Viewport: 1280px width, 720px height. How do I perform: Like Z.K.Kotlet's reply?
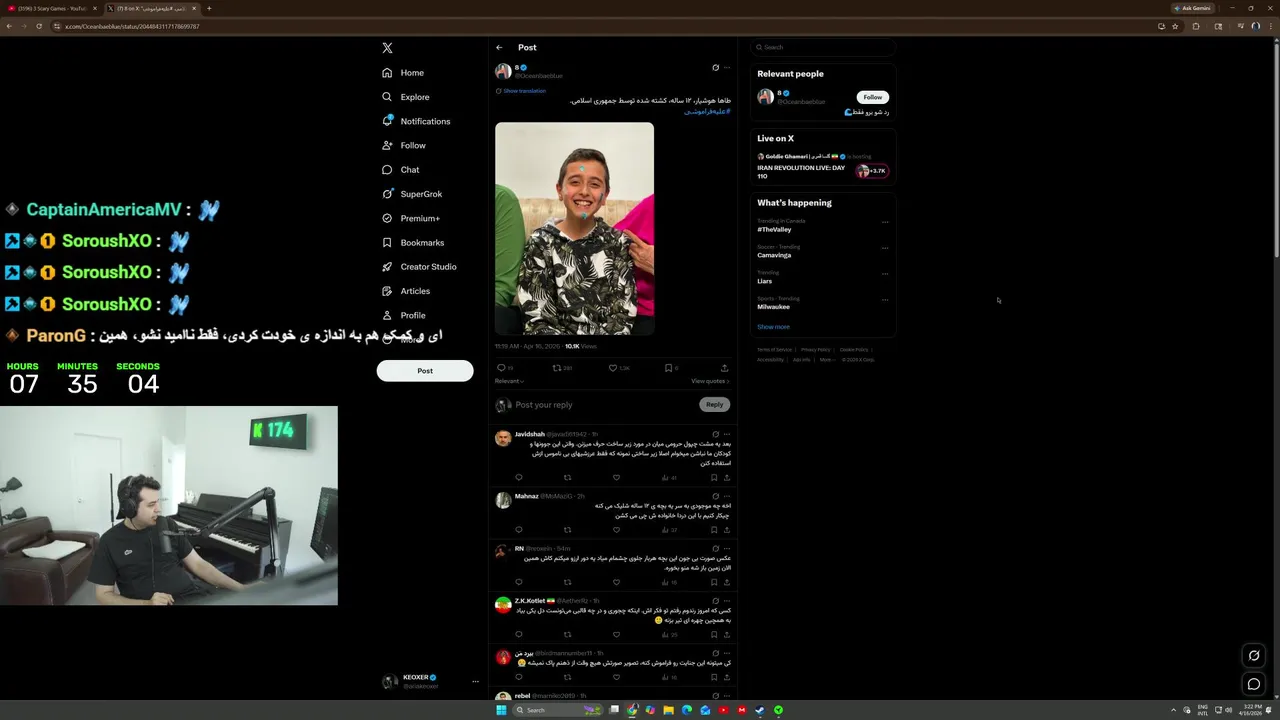[616, 634]
